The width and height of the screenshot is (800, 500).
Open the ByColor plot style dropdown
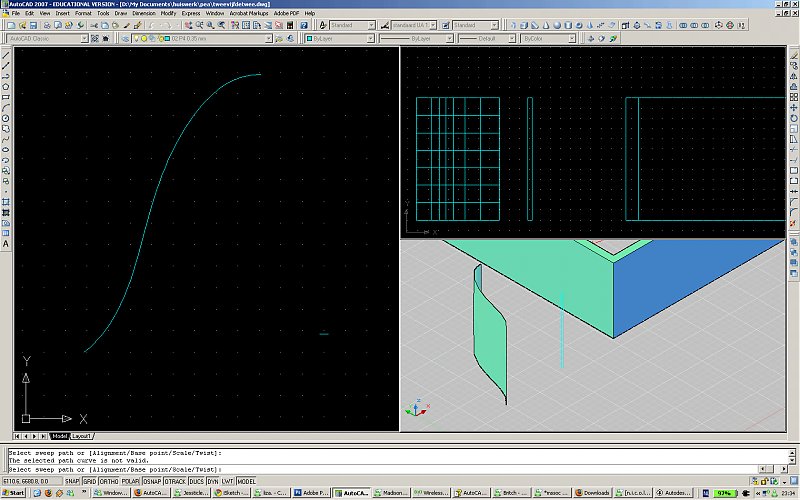(x=572, y=38)
